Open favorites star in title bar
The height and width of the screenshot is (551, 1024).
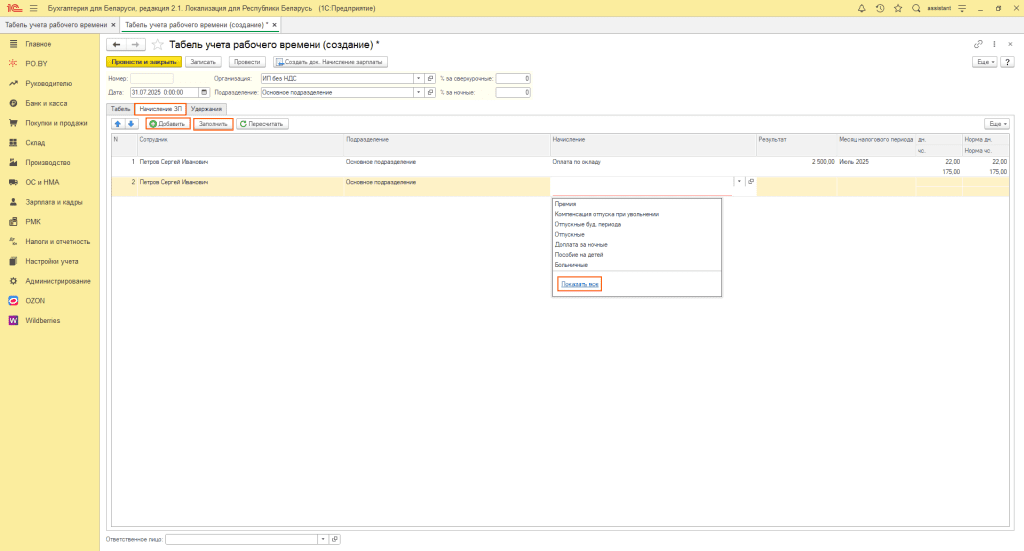(x=898, y=8)
